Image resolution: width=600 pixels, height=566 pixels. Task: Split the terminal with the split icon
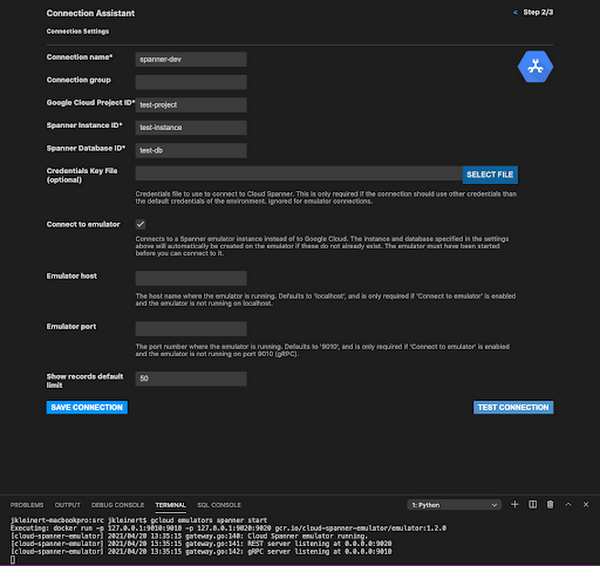[532, 504]
